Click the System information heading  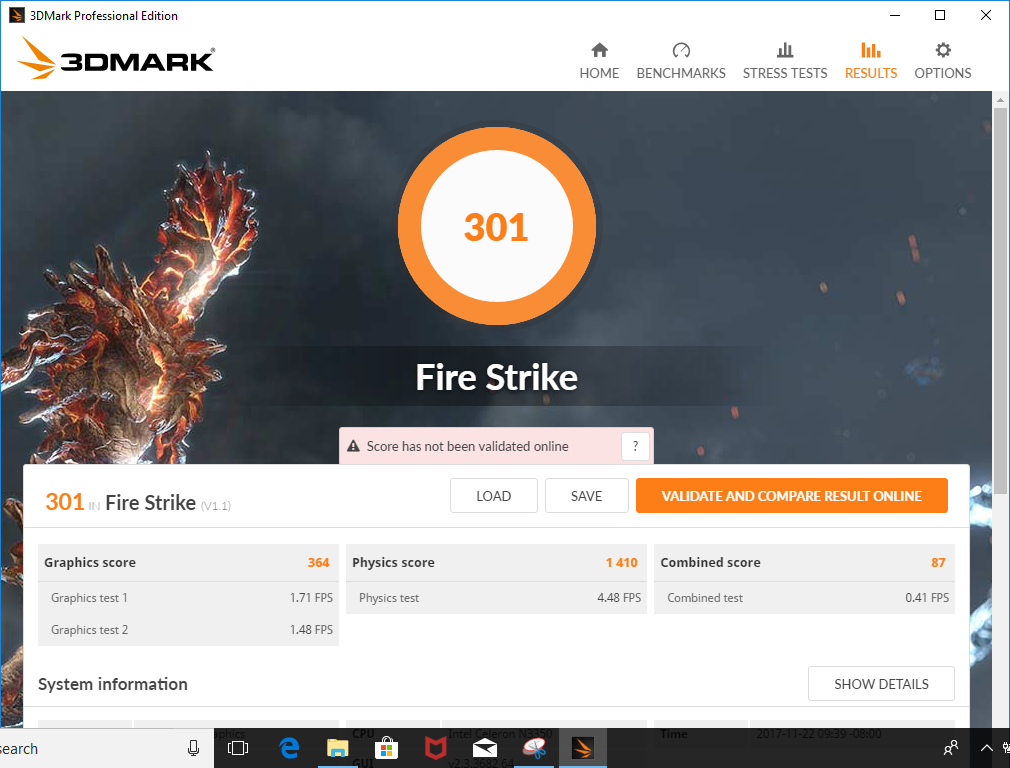coord(113,684)
